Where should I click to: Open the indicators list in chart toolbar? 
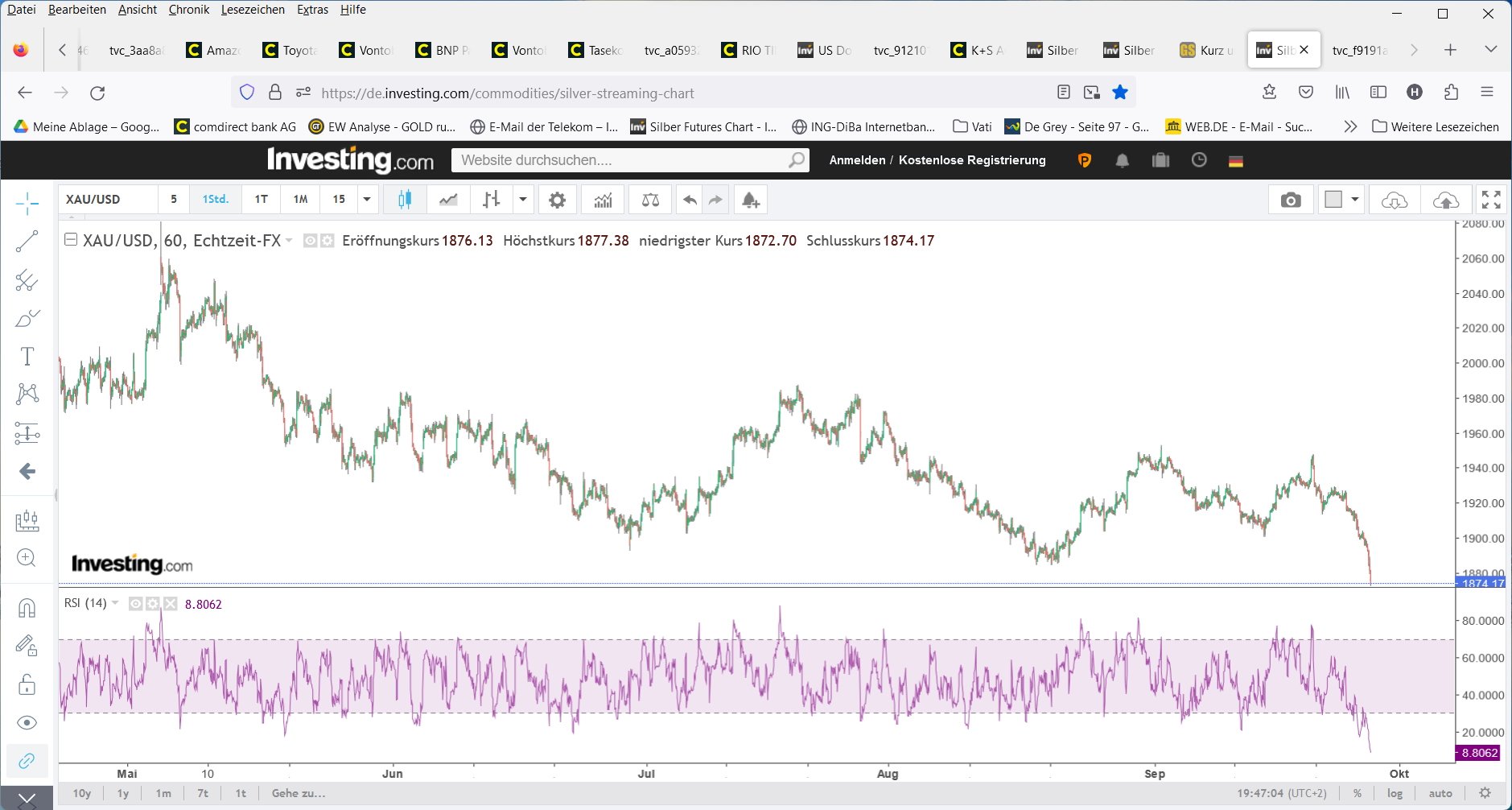click(x=603, y=200)
